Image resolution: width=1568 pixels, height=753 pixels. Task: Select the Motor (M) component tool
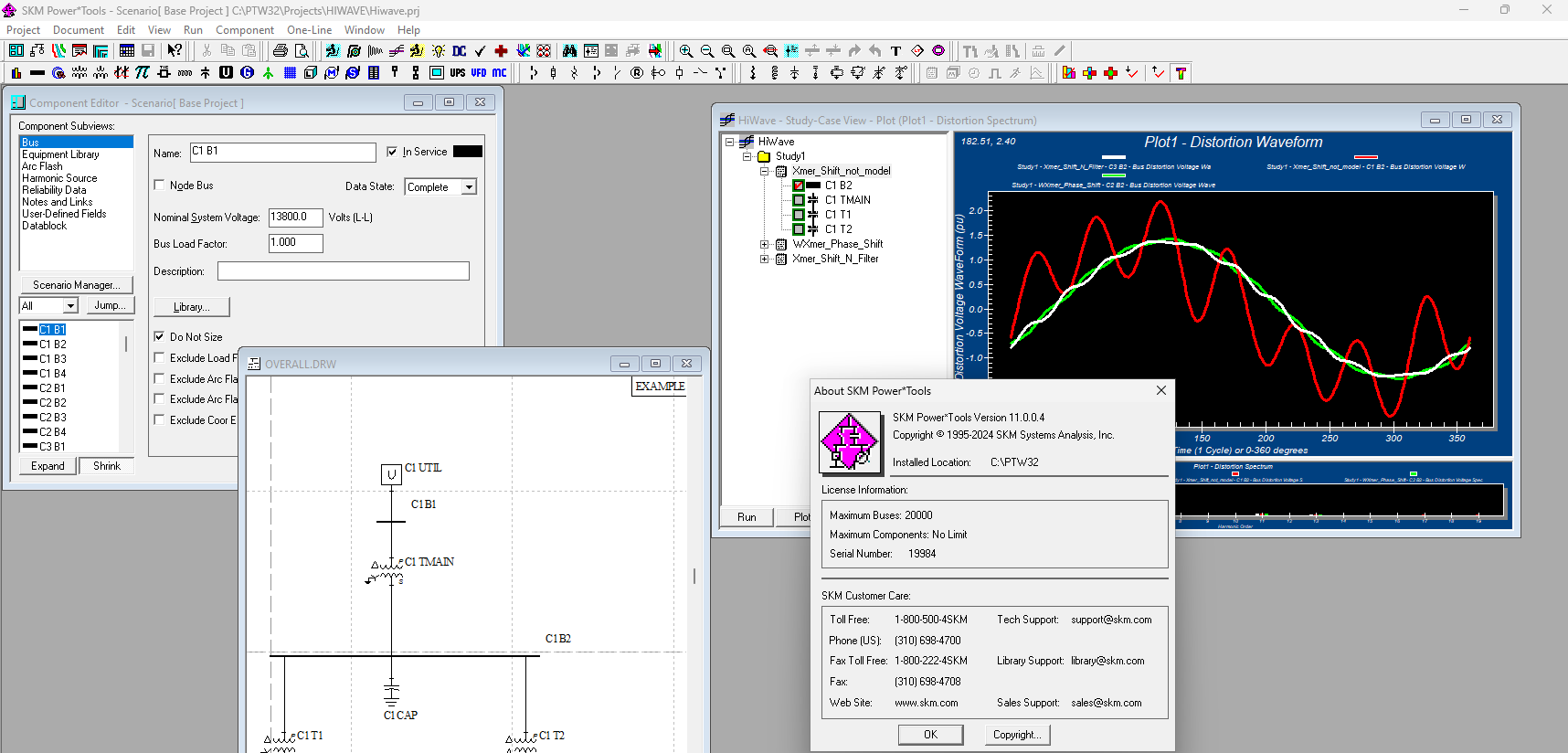[331, 73]
